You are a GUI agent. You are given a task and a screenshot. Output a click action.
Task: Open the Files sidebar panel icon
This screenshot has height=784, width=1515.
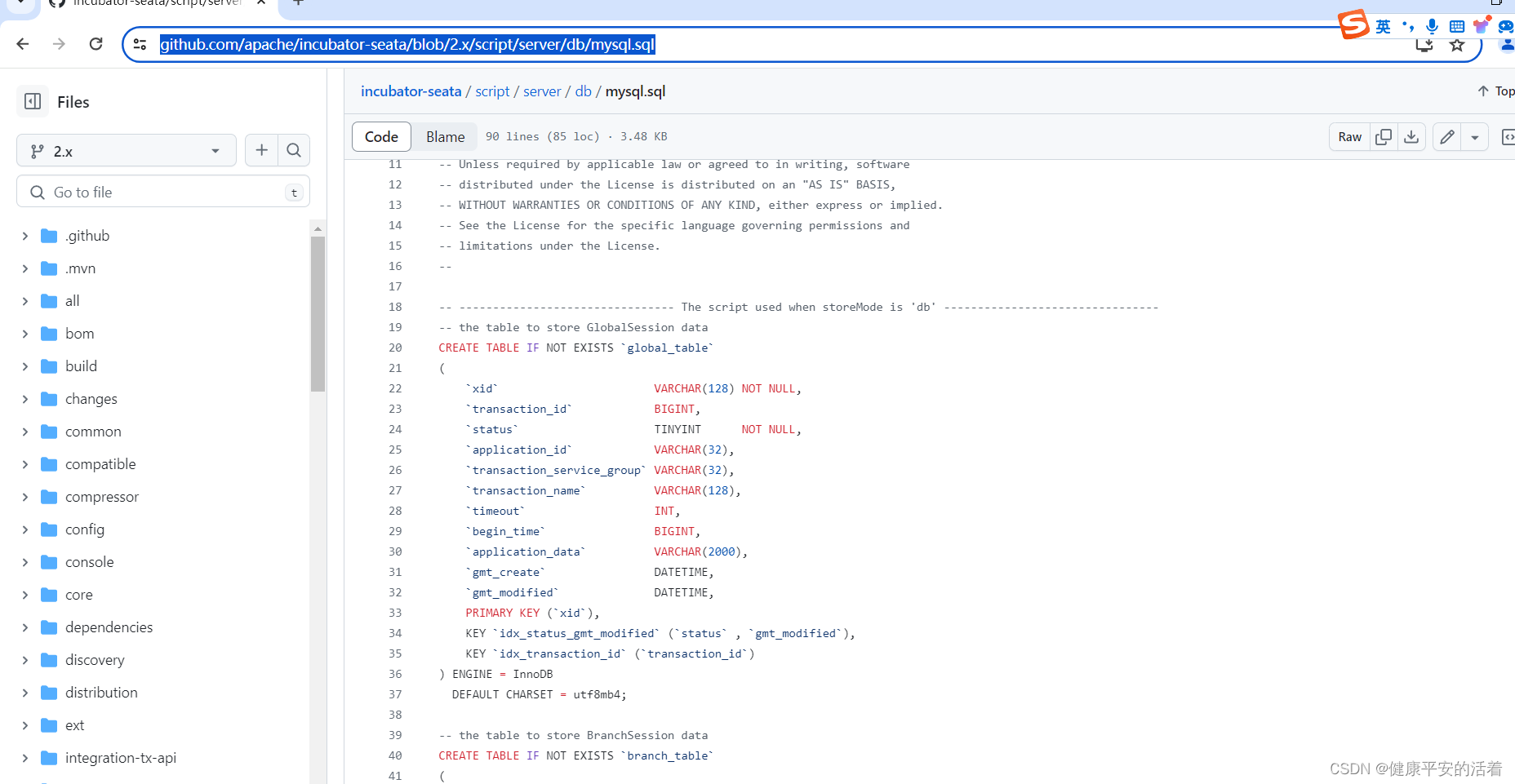(32, 101)
